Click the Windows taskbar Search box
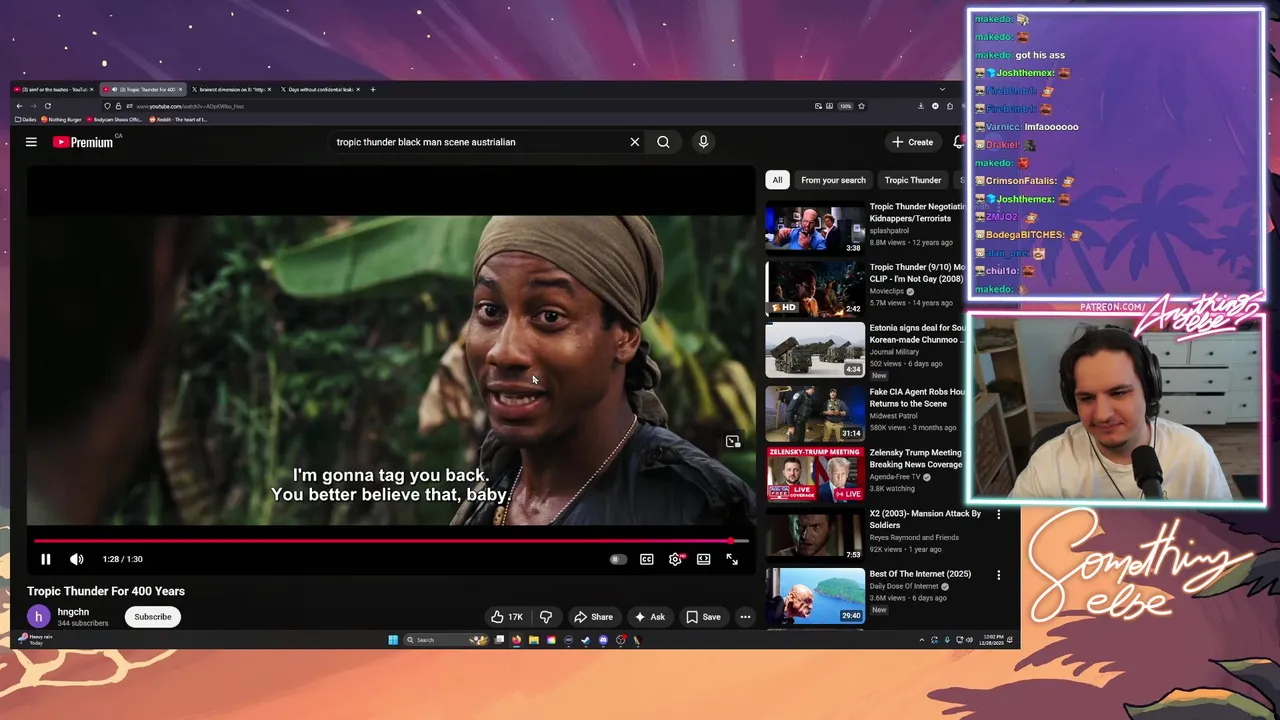Viewport: 1280px width, 720px height. 446,640
